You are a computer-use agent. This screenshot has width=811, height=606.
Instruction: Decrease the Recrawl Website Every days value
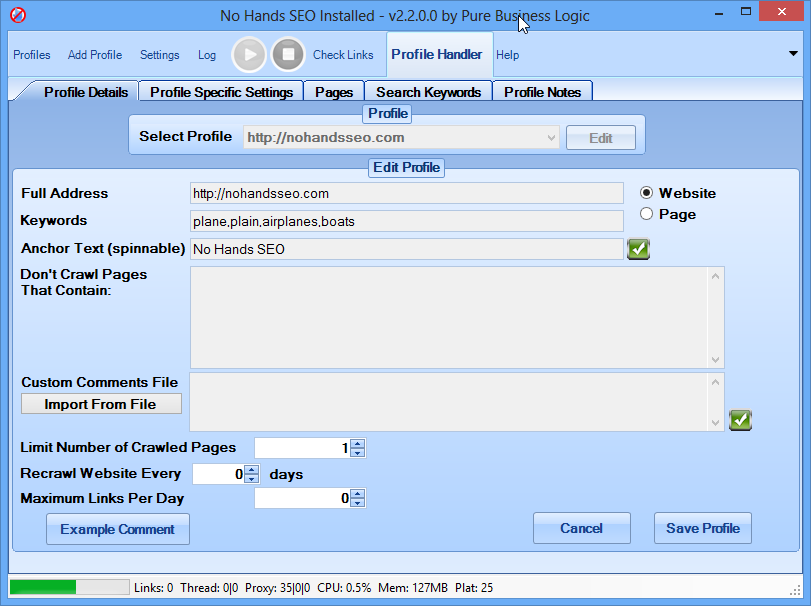252,479
